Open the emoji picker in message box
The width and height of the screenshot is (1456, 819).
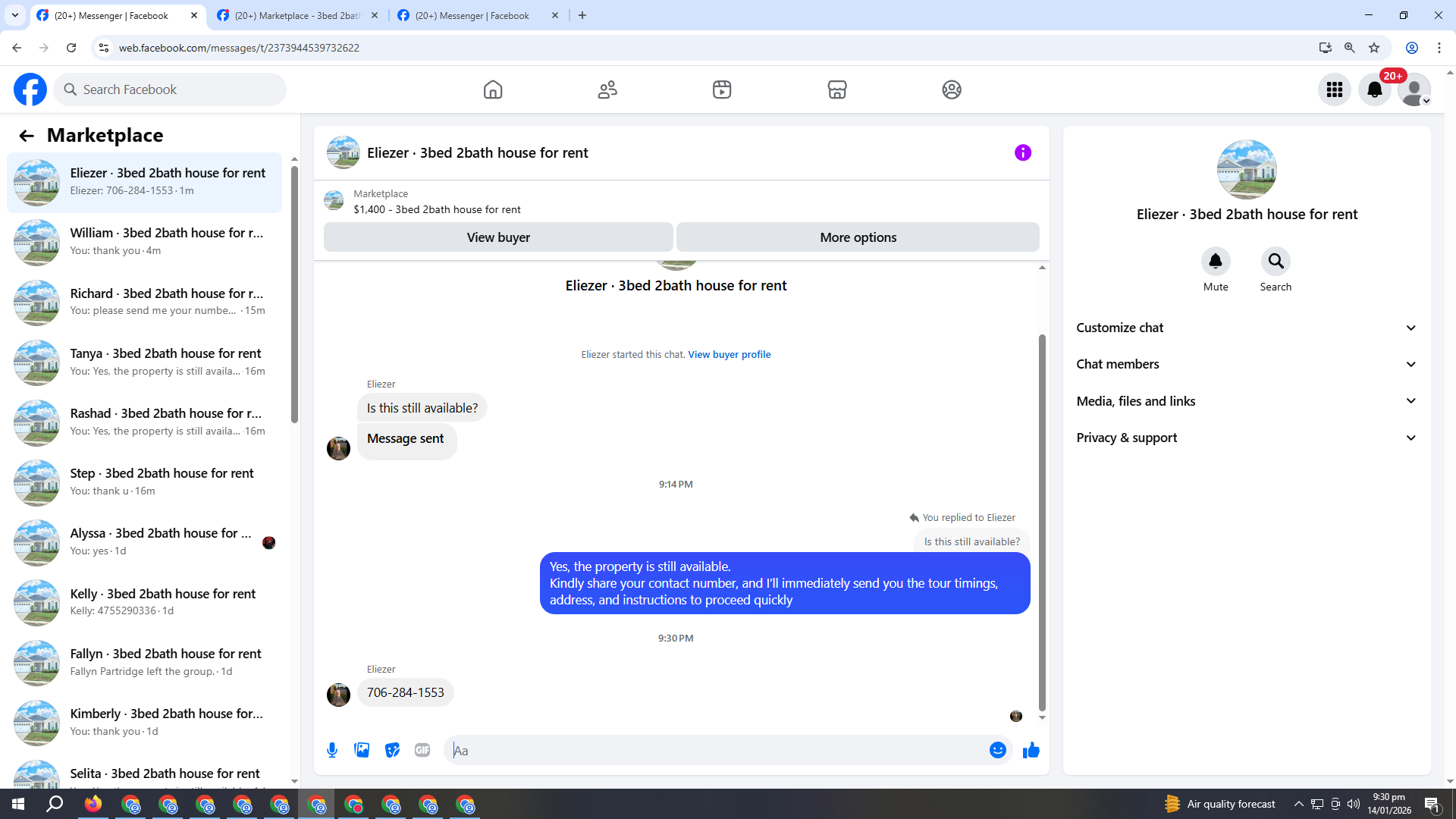coord(997,750)
